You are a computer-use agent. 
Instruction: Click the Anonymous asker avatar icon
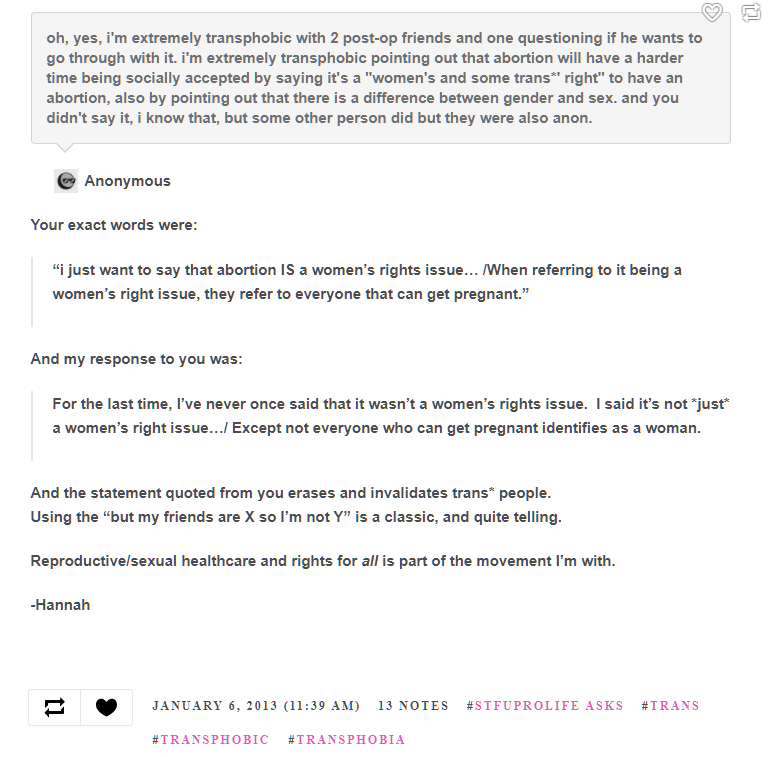pyautogui.click(x=66, y=181)
